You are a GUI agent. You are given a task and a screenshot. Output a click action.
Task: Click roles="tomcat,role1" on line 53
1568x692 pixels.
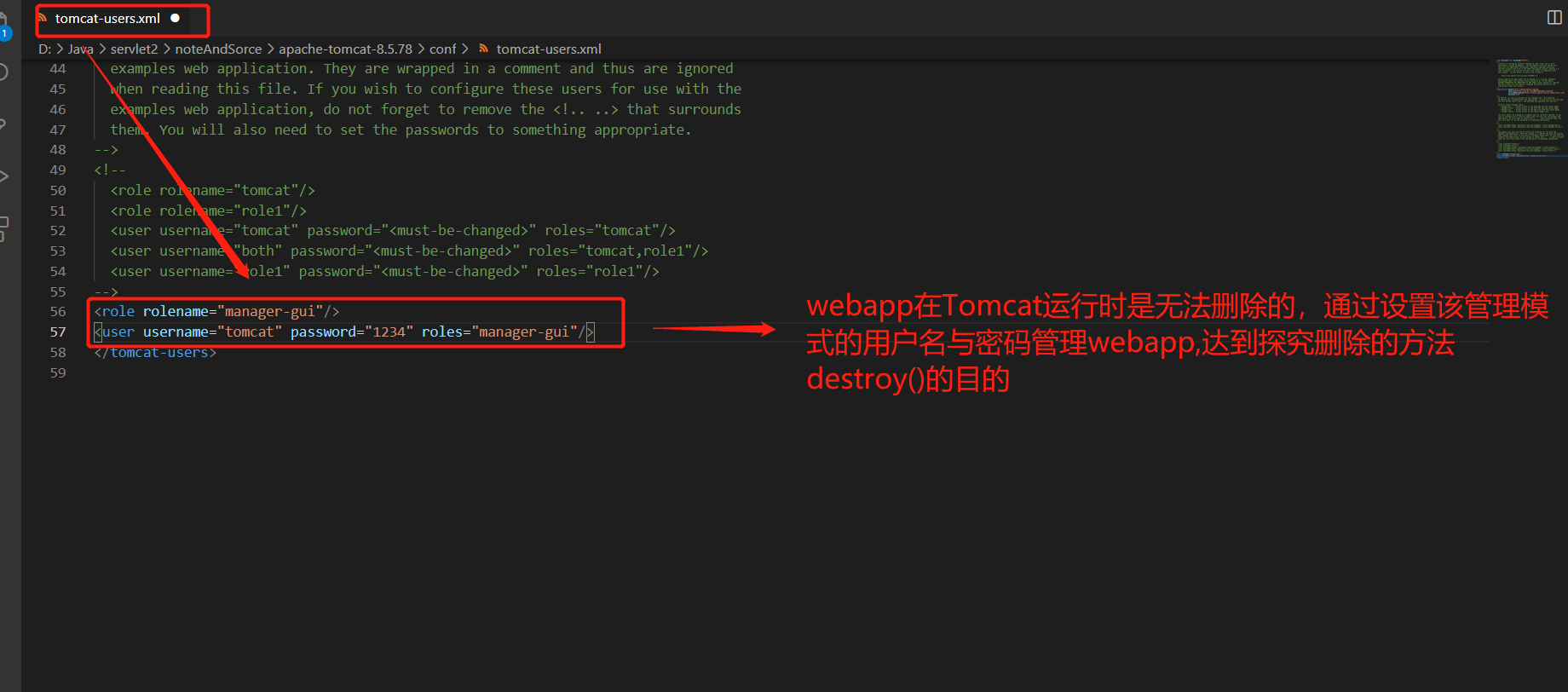pyautogui.click(x=610, y=251)
